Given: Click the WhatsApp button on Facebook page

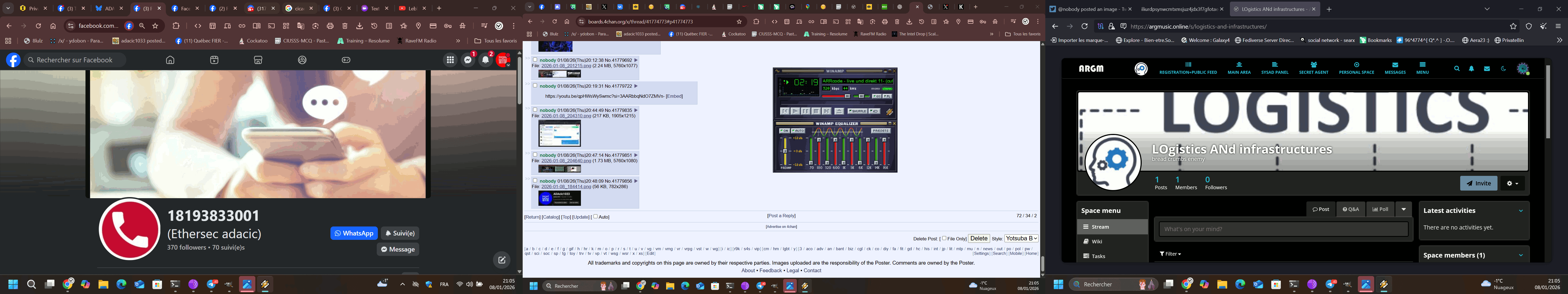Looking at the screenshot, I should pyautogui.click(x=354, y=233).
